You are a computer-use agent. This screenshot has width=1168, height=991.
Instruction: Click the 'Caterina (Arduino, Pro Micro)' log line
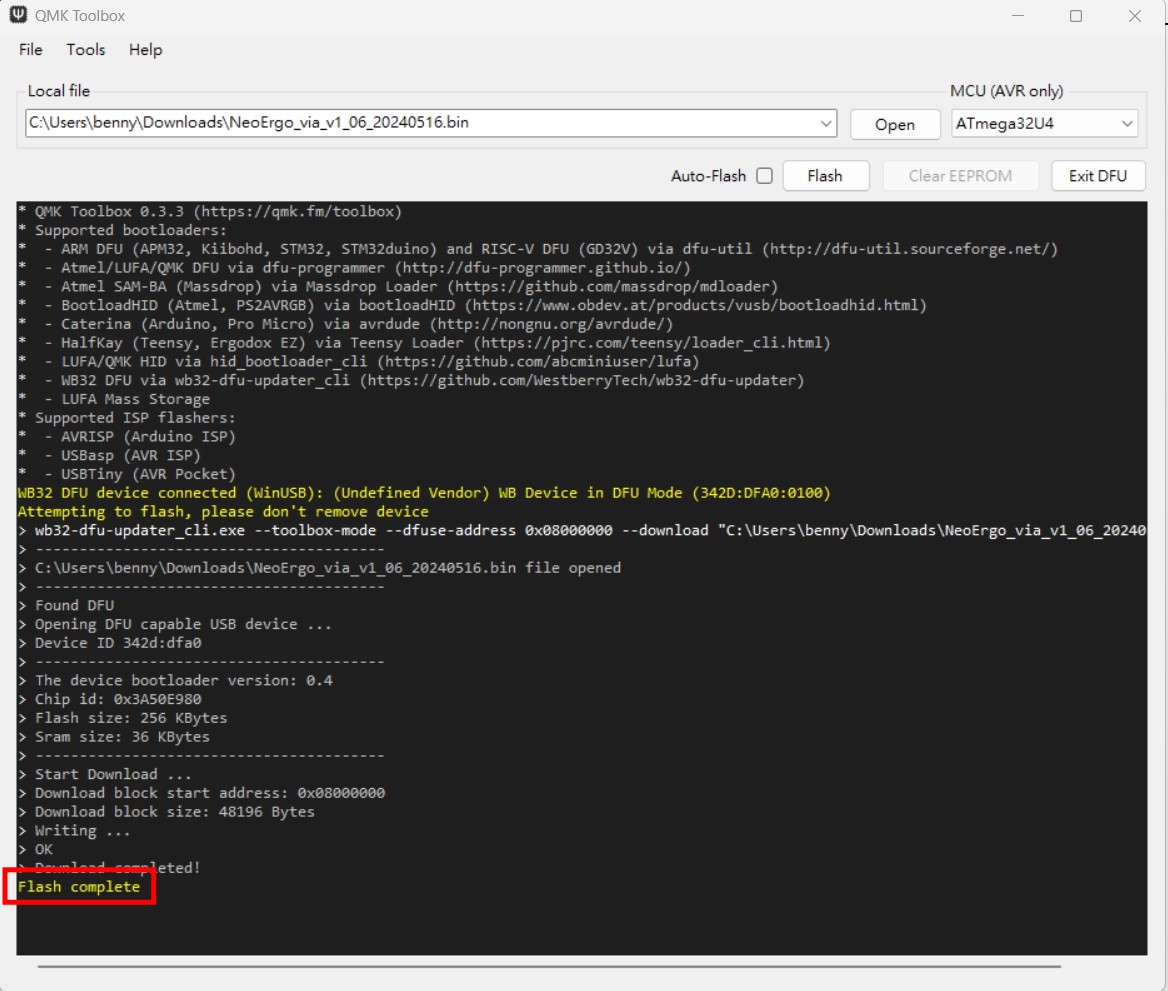346,324
